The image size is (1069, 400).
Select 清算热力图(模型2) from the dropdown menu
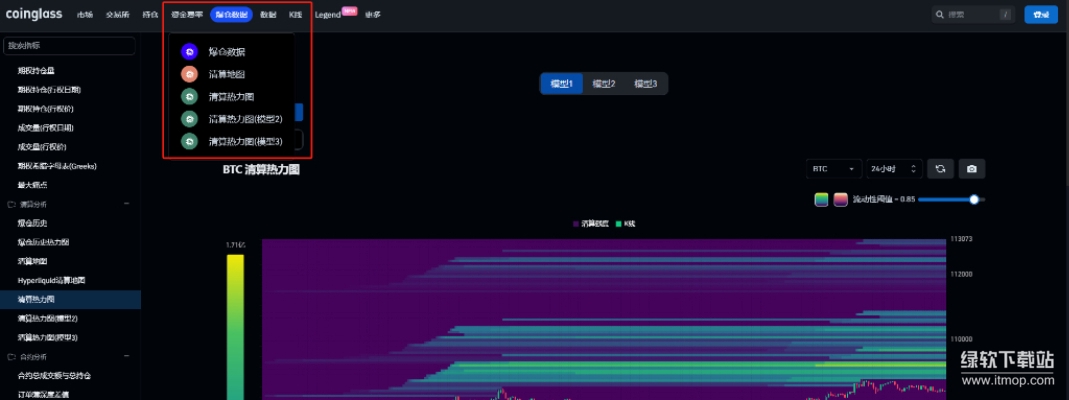pyautogui.click(x=238, y=119)
